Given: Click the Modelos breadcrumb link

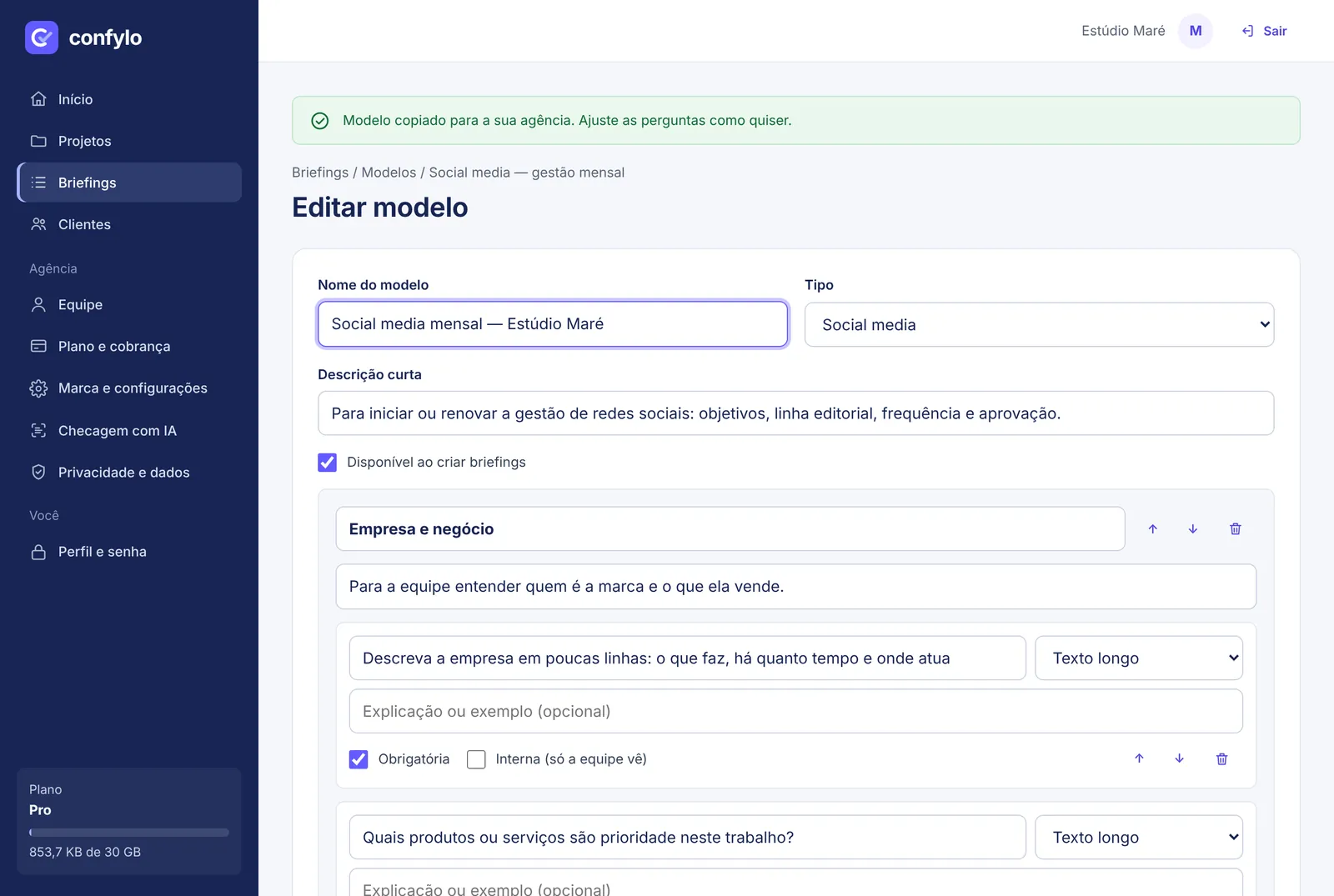Looking at the screenshot, I should pos(389,173).
